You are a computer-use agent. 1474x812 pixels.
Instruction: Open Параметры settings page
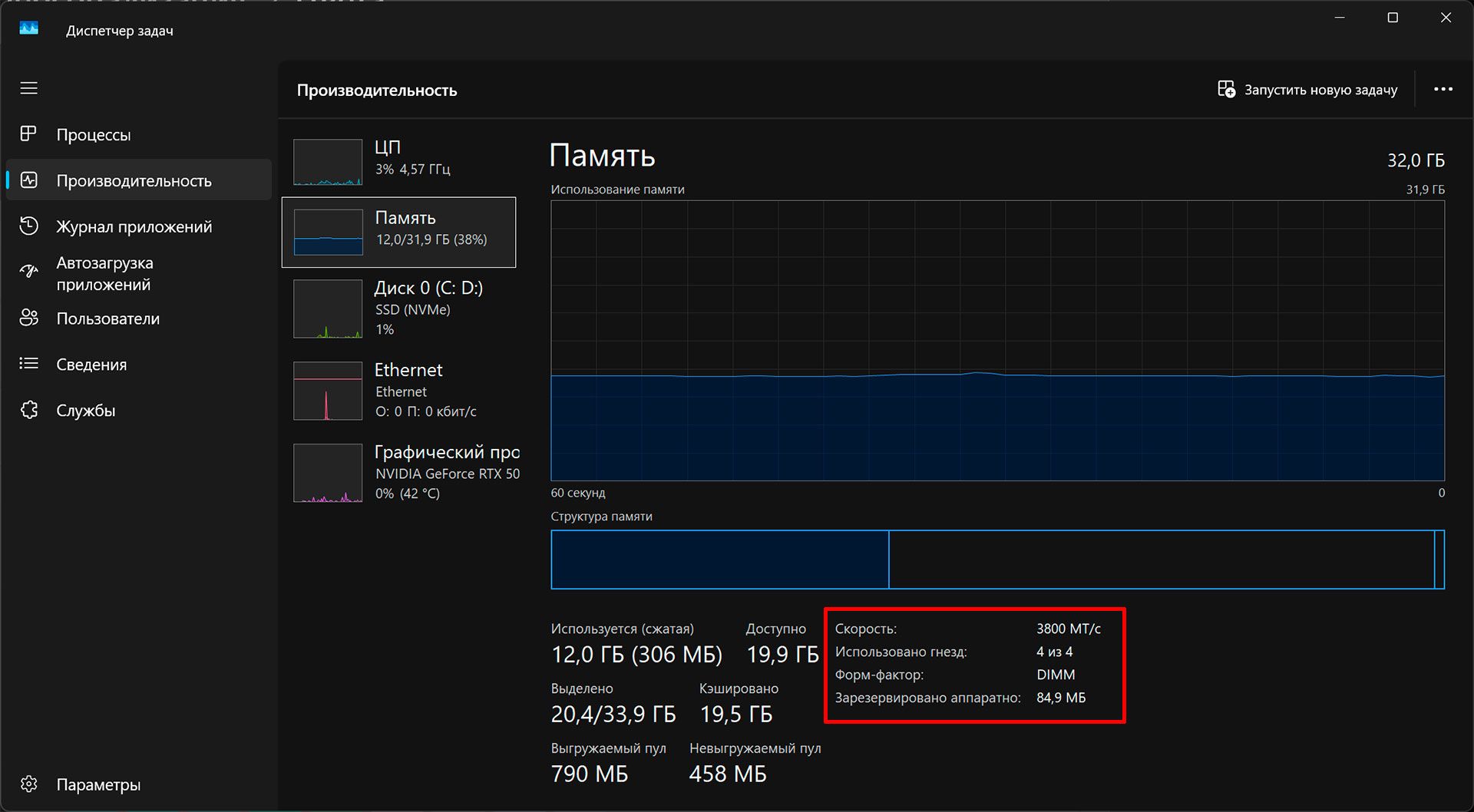tap(139, 784)
